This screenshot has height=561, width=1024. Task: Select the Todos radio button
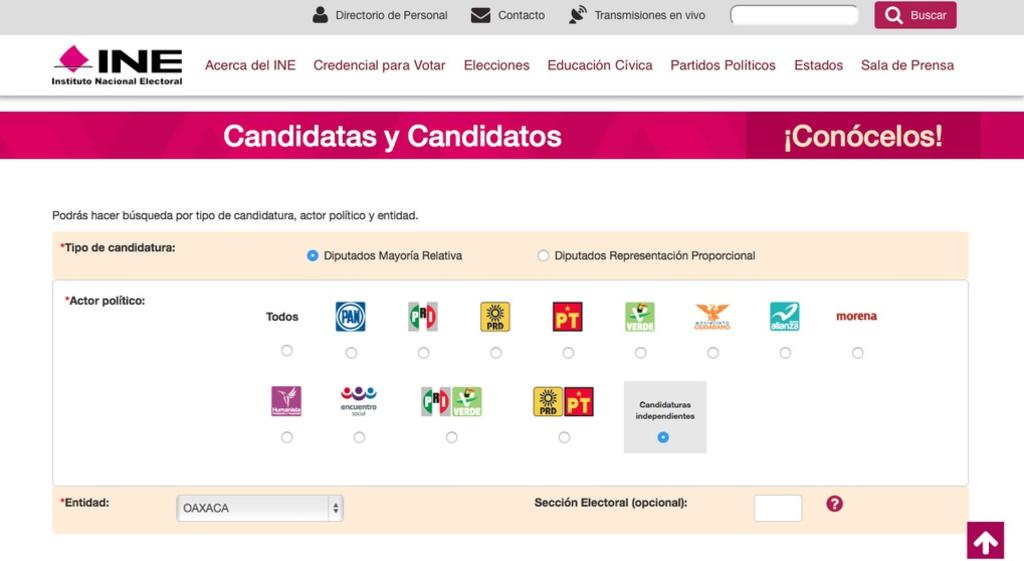pos(287,351)
